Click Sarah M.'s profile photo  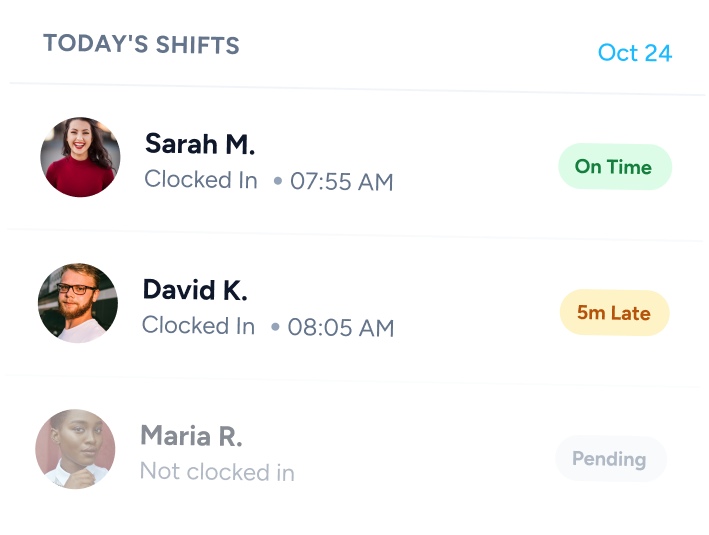(80, 157)
